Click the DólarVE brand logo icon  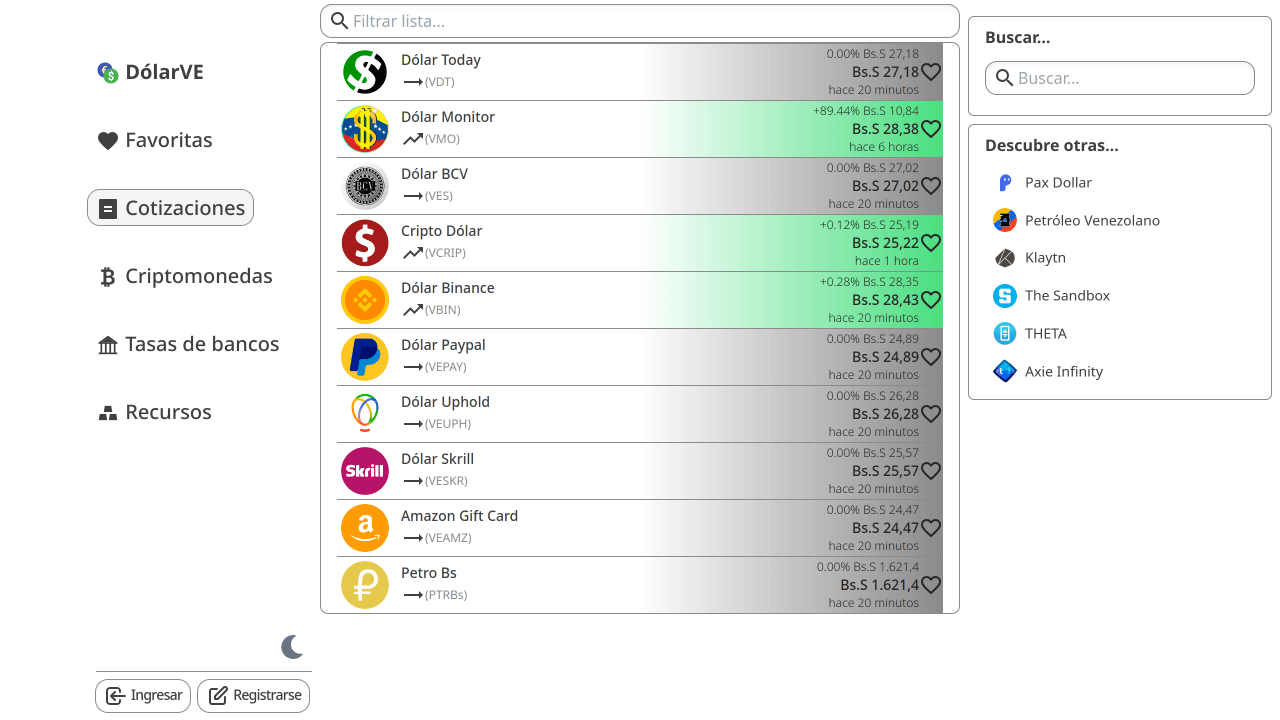108,72
